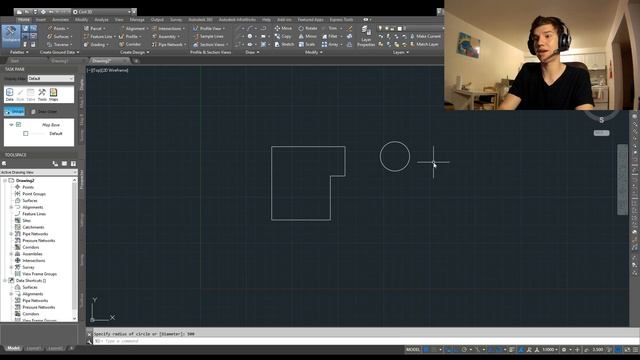The width and height of the screenshot is (640, 360).
Task: Switch to the Layout1 tab
Action: (33, 348)
